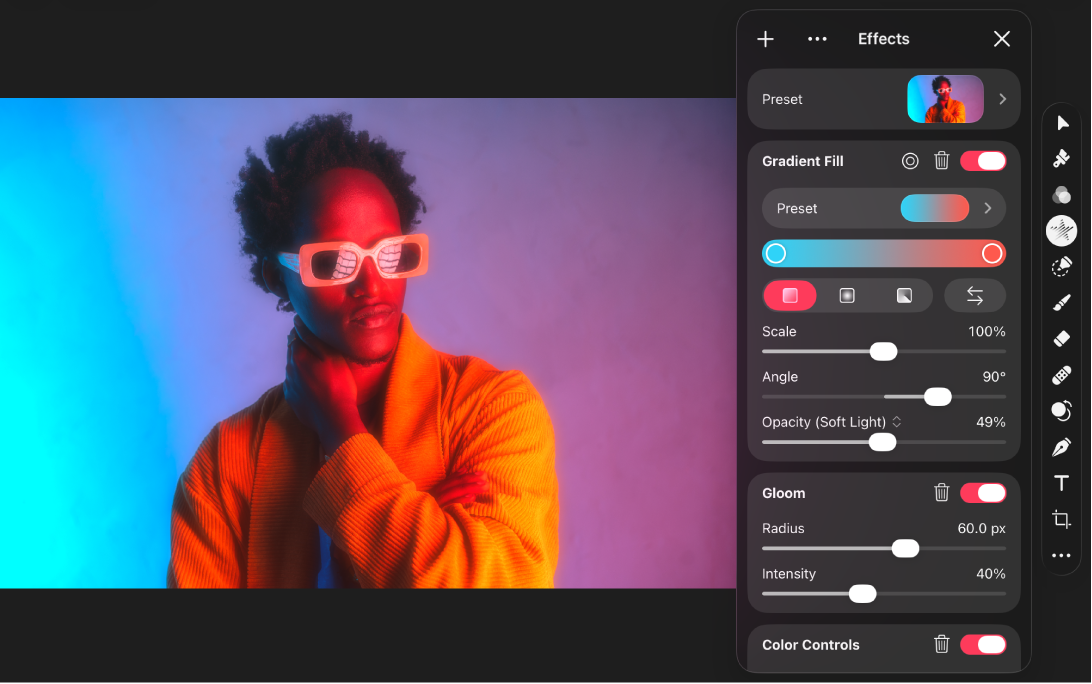The height and width of the screenshot is (684, 1092).
Task: Turn off the Gloom effect toggle
Action: pos(983,493)
